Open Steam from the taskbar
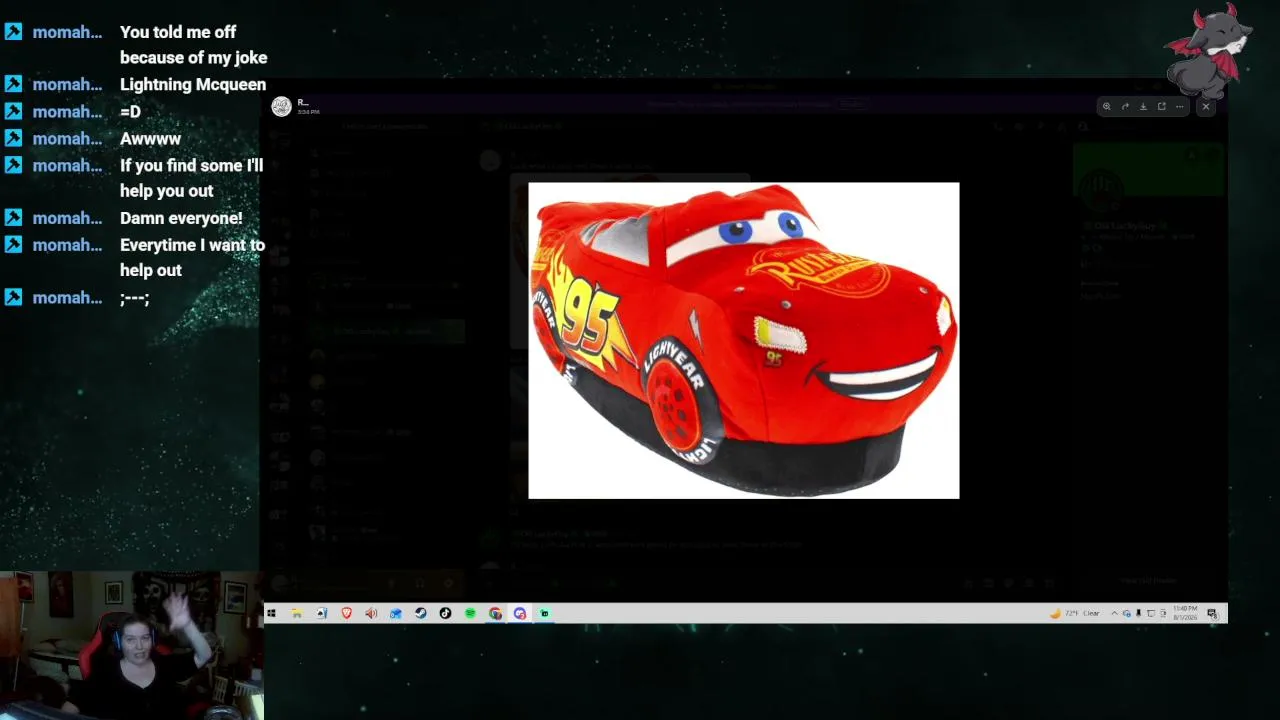 (421, 613)
